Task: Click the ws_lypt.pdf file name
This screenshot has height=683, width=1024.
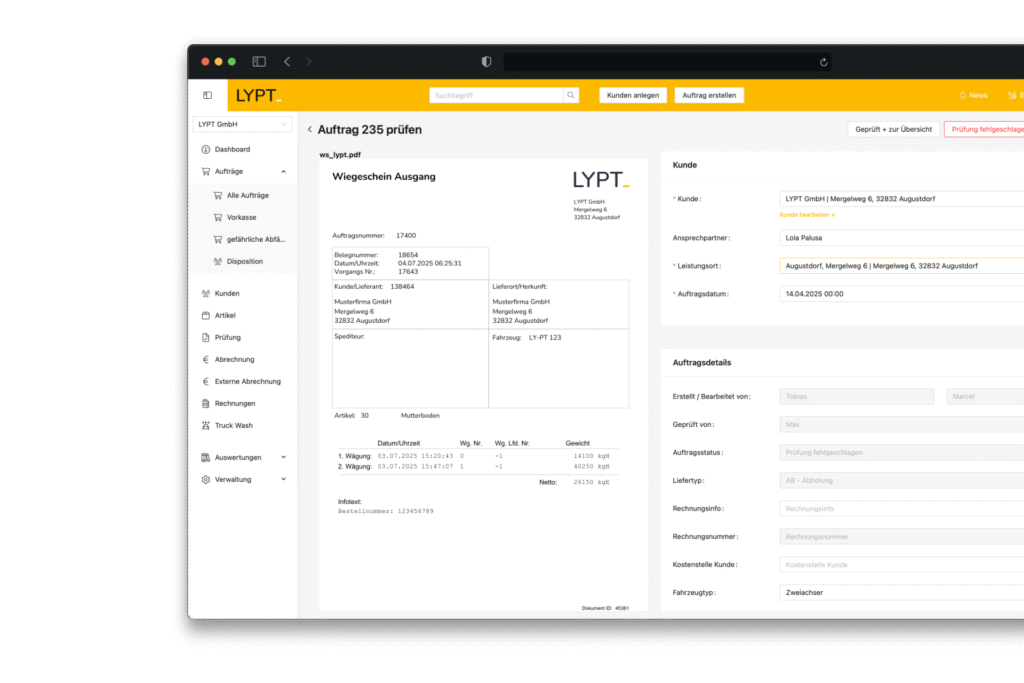Action: [x=340, y=155]
